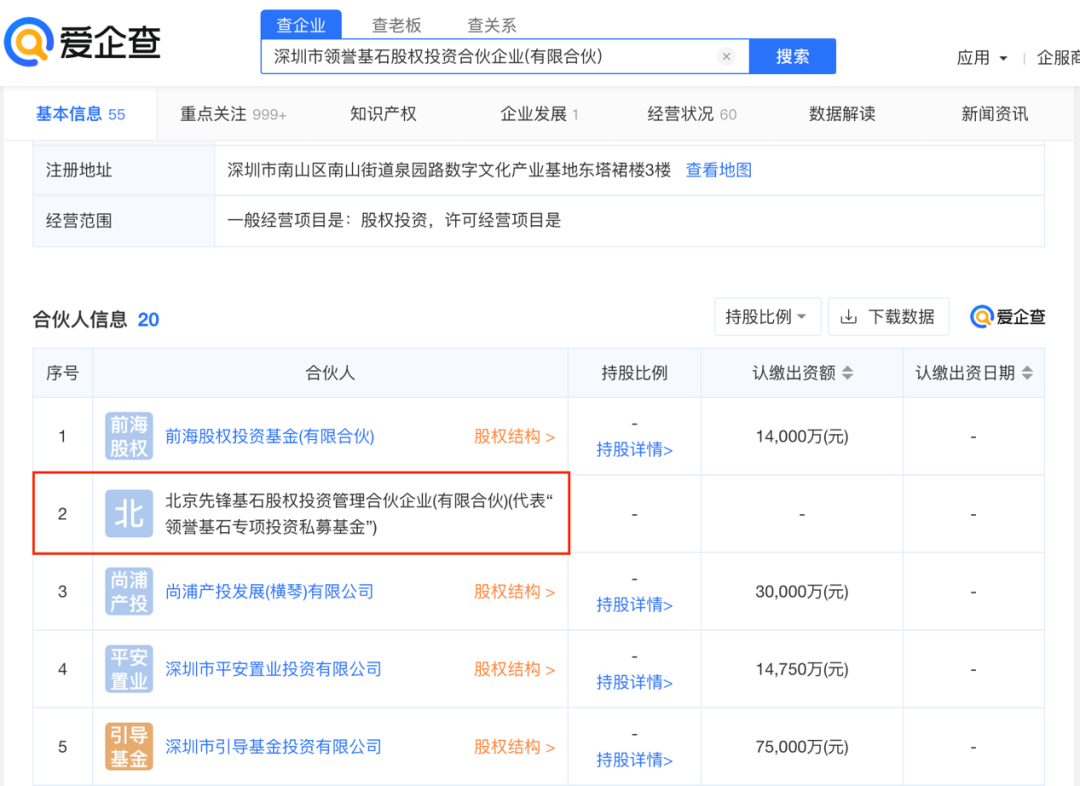Click the 合伙人信息 section heading

click(80, 319)
